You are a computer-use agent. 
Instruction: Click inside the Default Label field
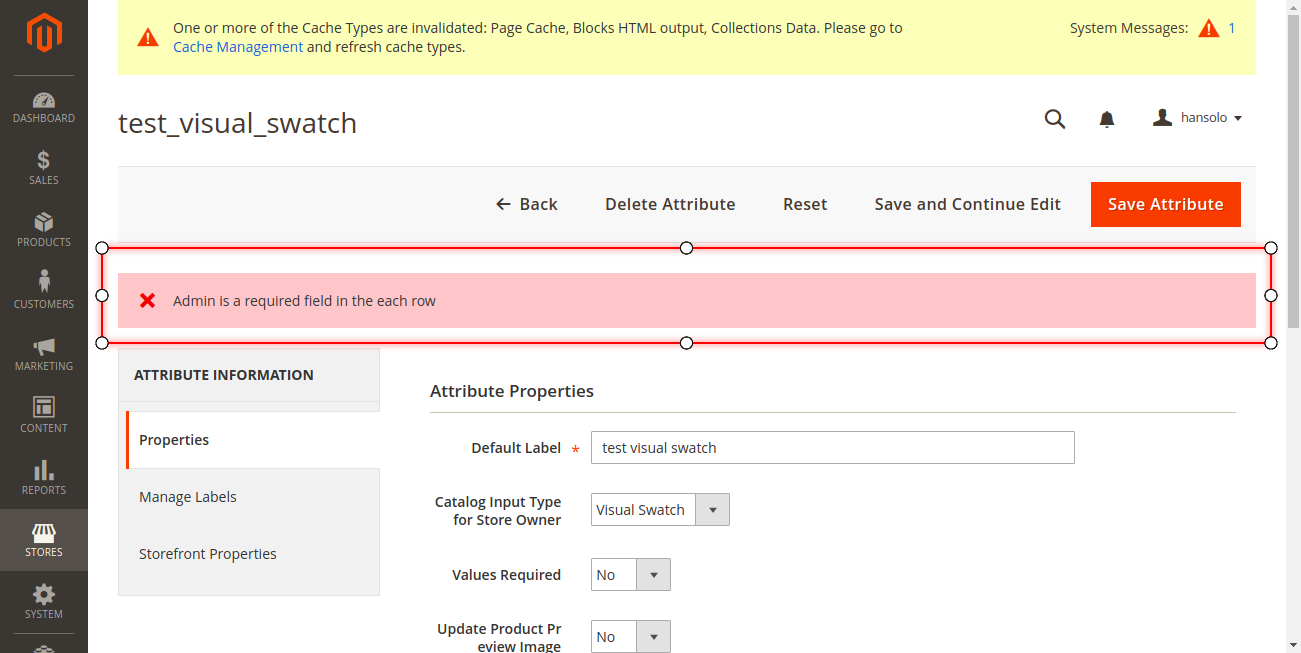832,447
